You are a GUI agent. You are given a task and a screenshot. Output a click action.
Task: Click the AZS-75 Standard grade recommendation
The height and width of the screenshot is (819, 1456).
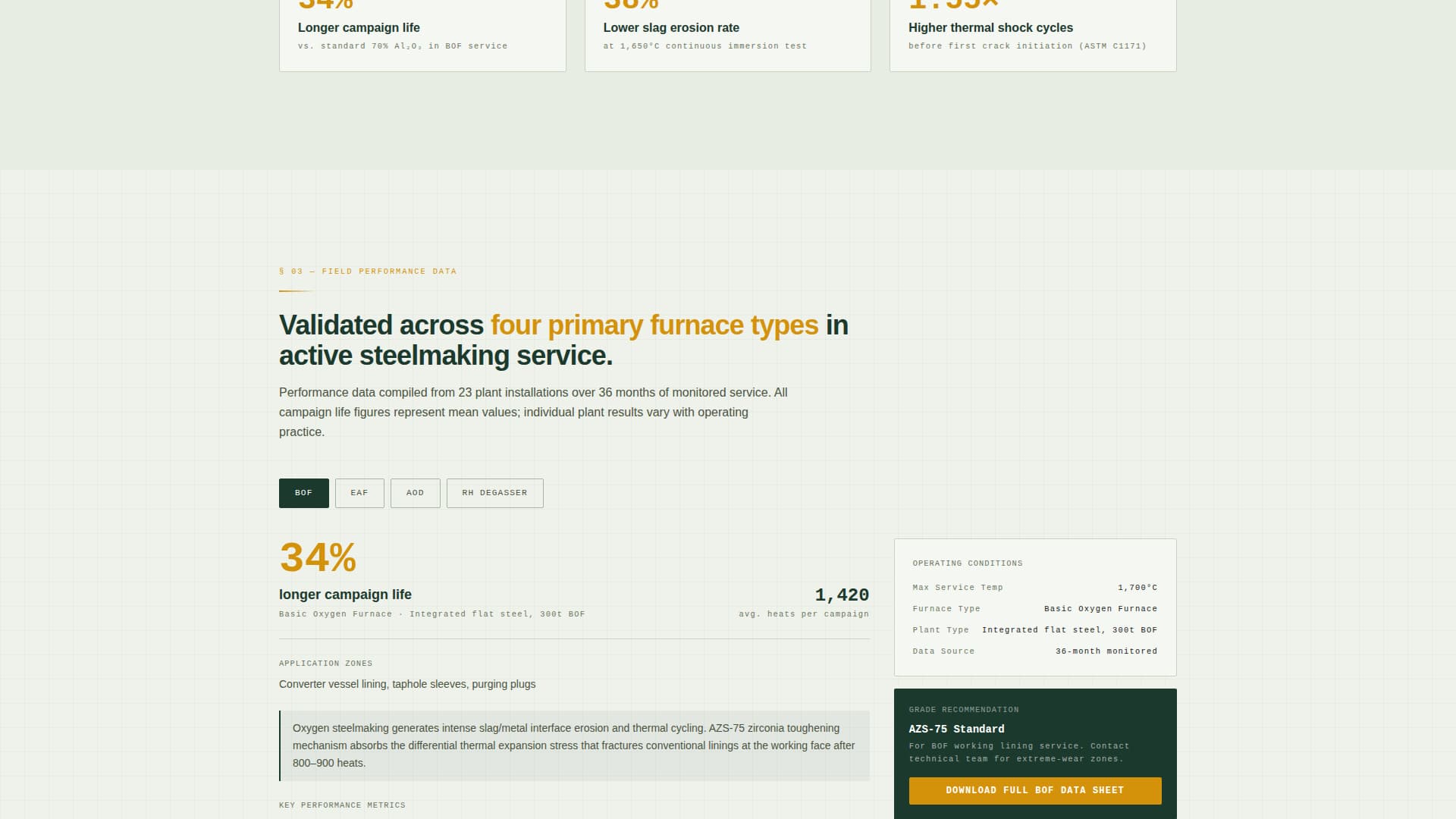pos(956,729)
